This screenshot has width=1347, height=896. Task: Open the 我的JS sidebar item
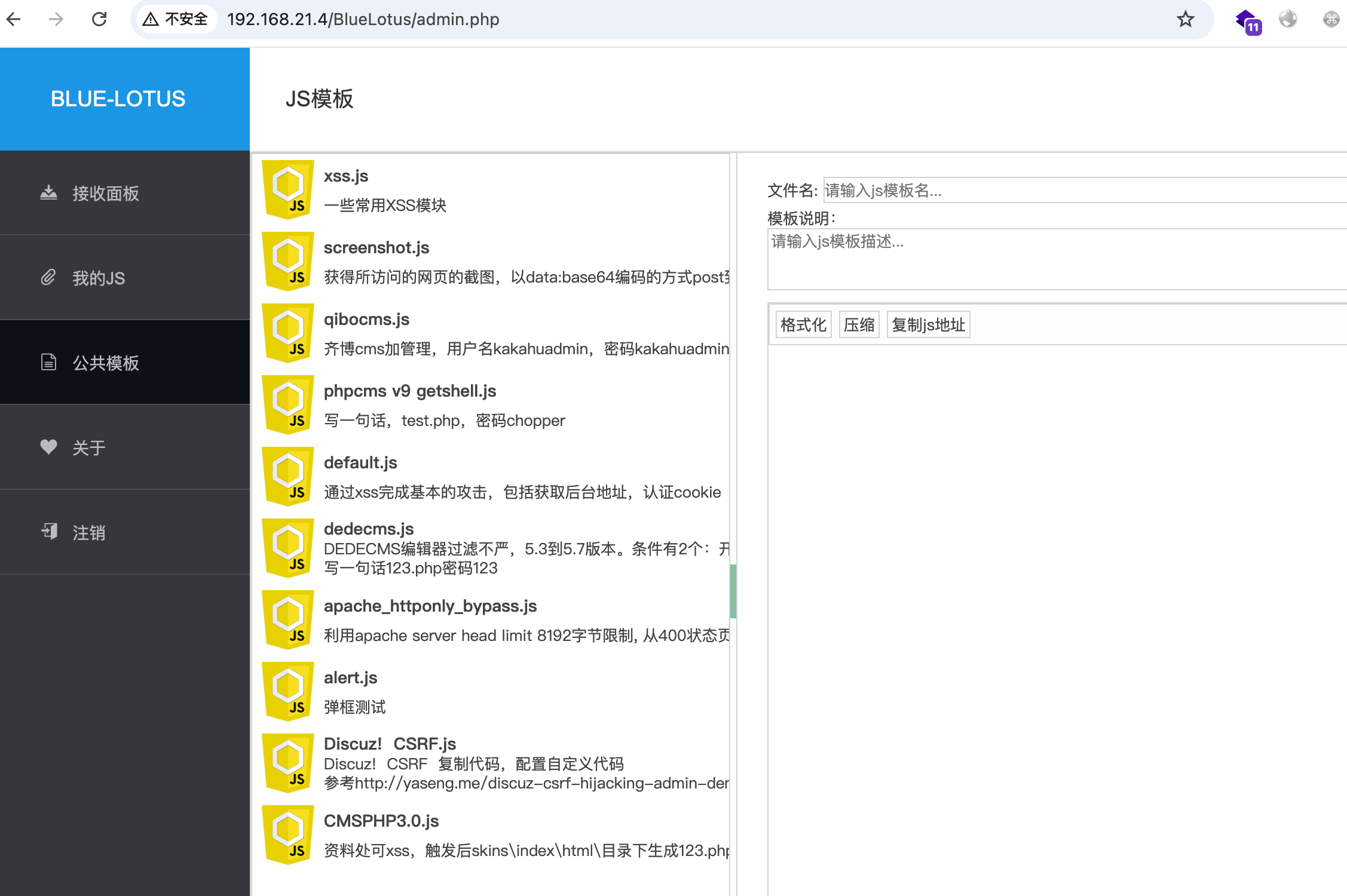point(124,278)
